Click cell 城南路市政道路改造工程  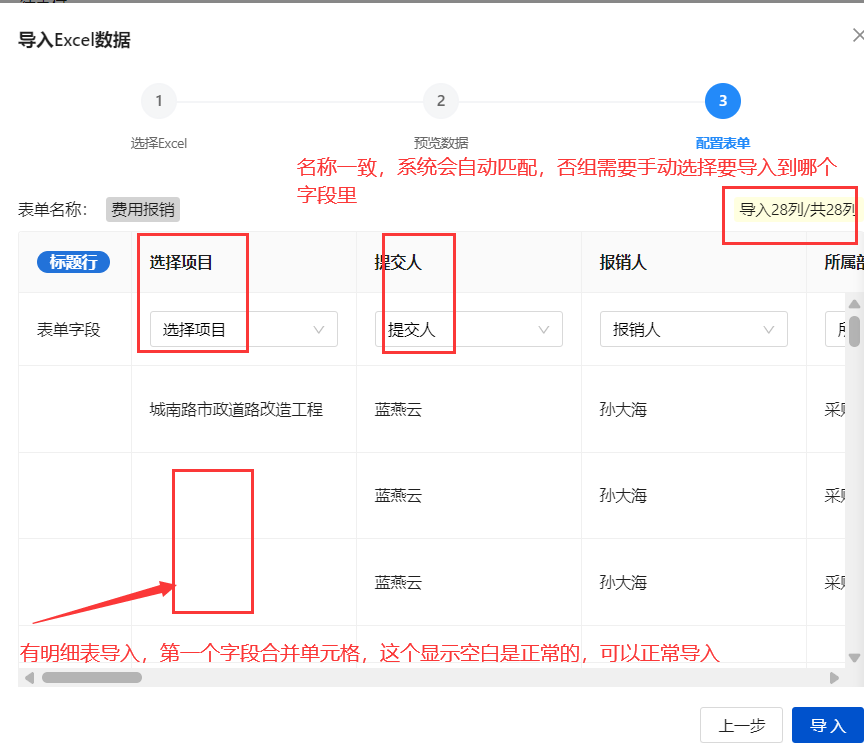pos(236,410)
